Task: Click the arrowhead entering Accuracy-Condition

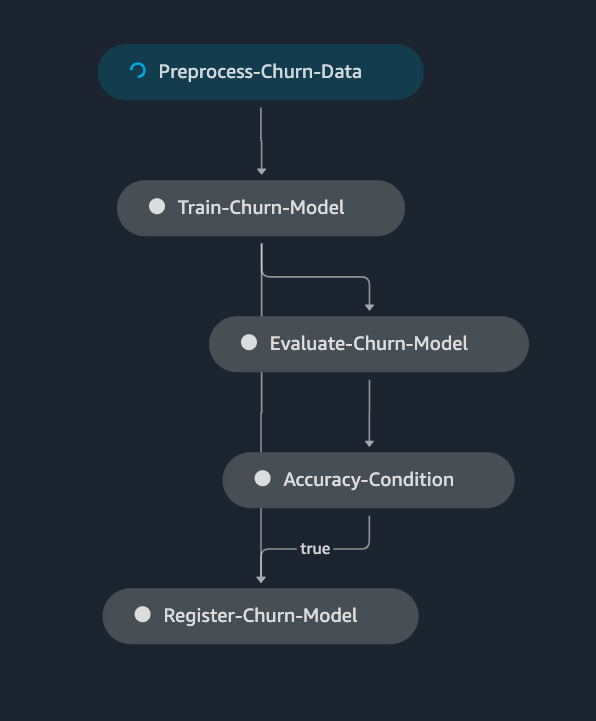Action: click(369, 443)
